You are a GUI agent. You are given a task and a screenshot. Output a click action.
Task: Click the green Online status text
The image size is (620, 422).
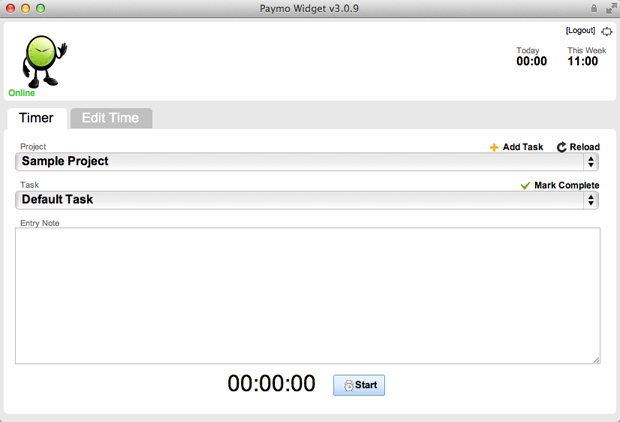(22, 93)
